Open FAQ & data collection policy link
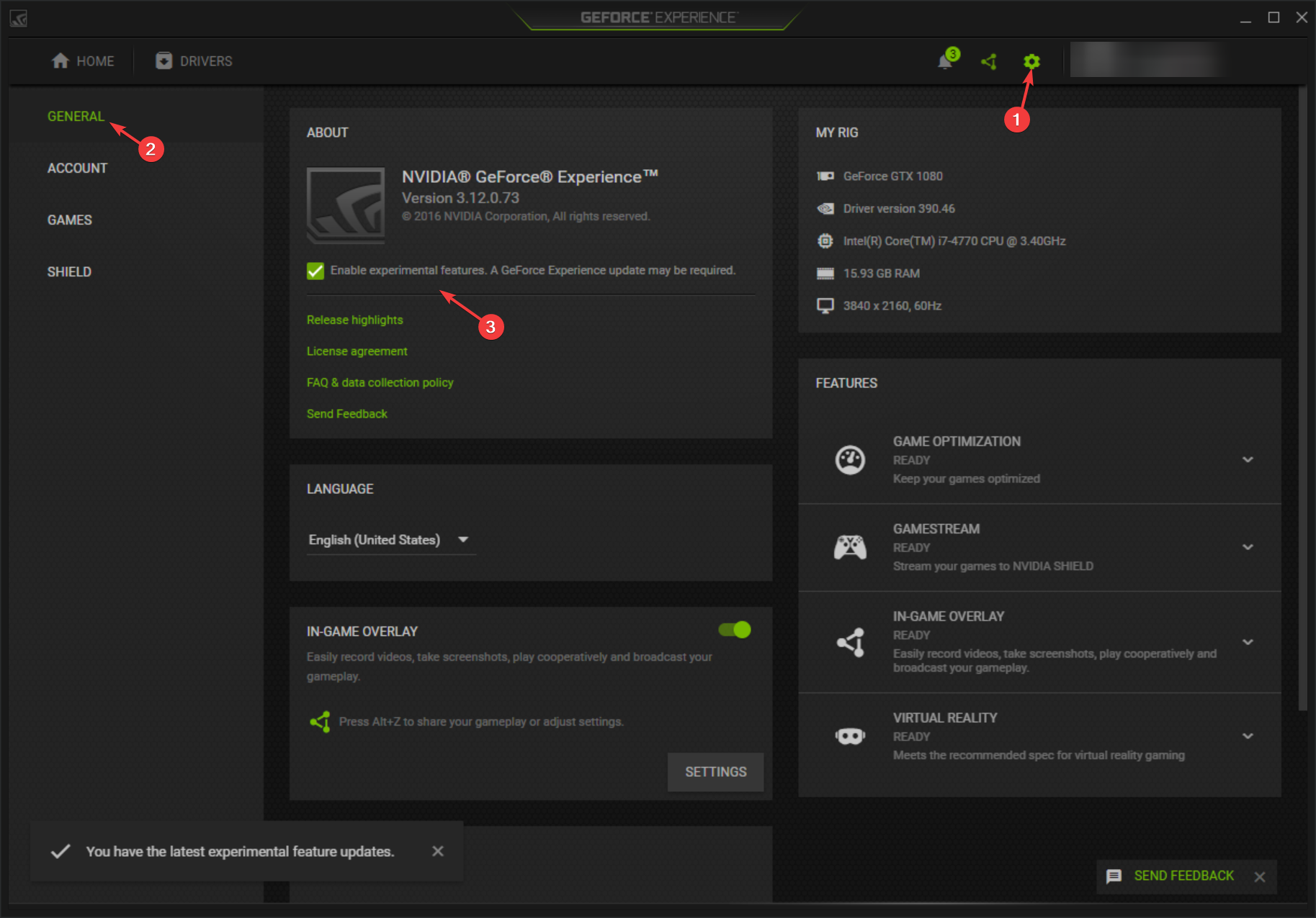Viewport: 1316px width, 918px height. click(380, 382)
